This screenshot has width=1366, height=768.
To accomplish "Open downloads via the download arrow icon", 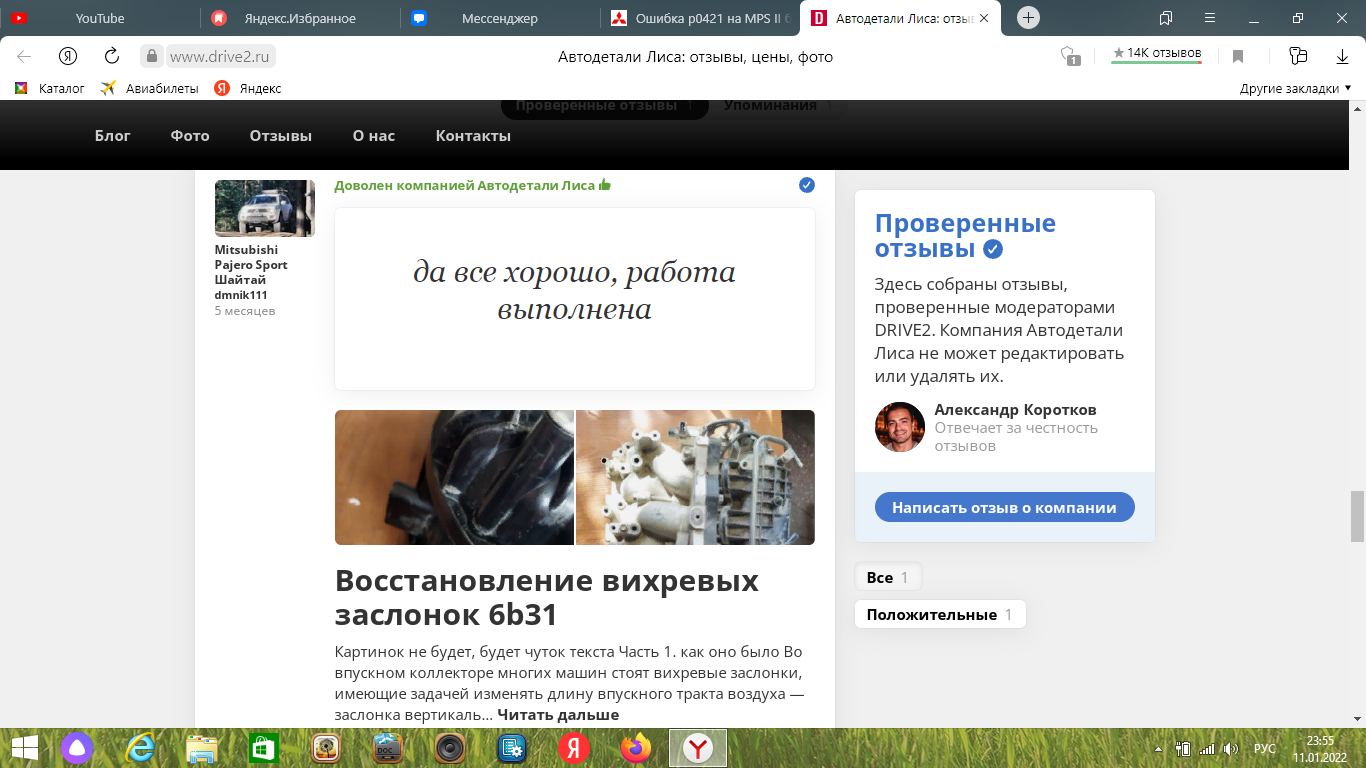I will tap(1342, 56).
